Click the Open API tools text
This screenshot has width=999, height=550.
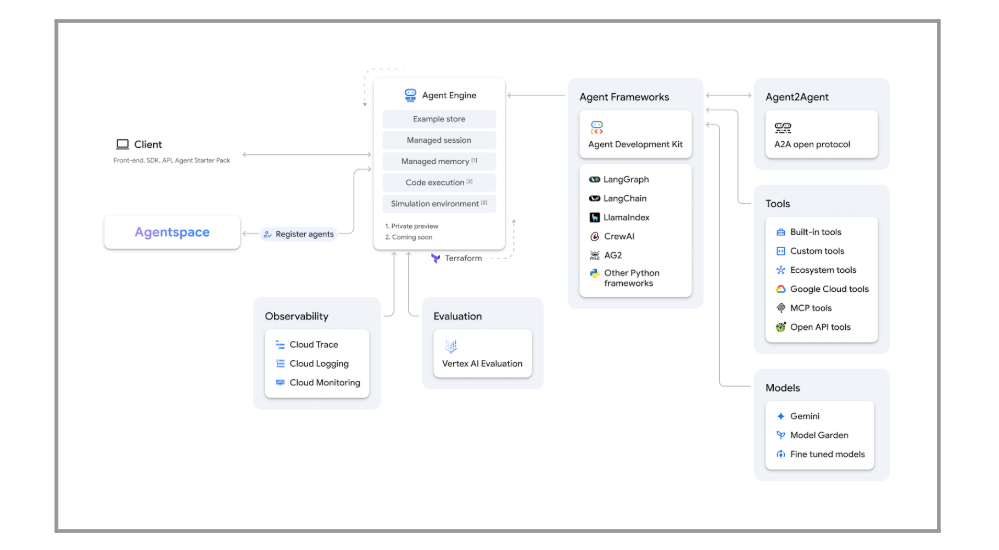tap(821, 328)
